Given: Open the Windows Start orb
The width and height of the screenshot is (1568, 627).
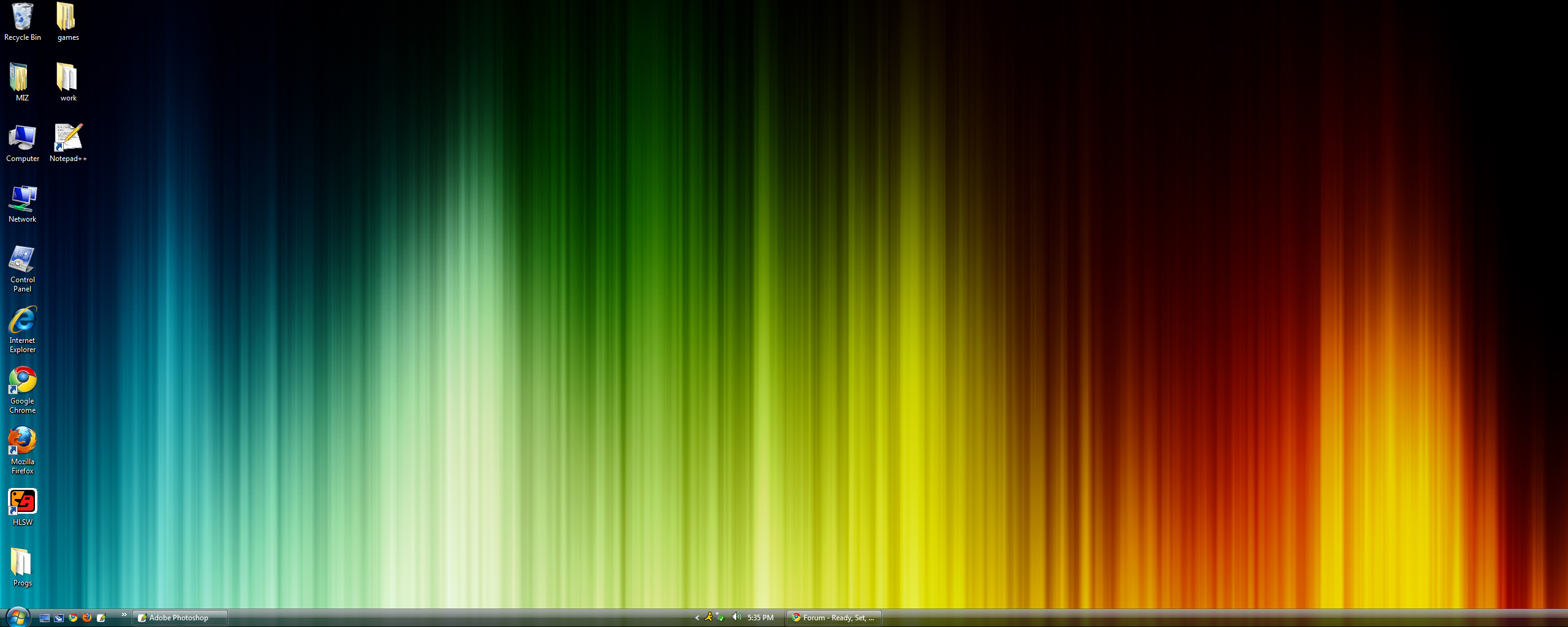Looking at the screenshot, I should [x=17, y=617].
